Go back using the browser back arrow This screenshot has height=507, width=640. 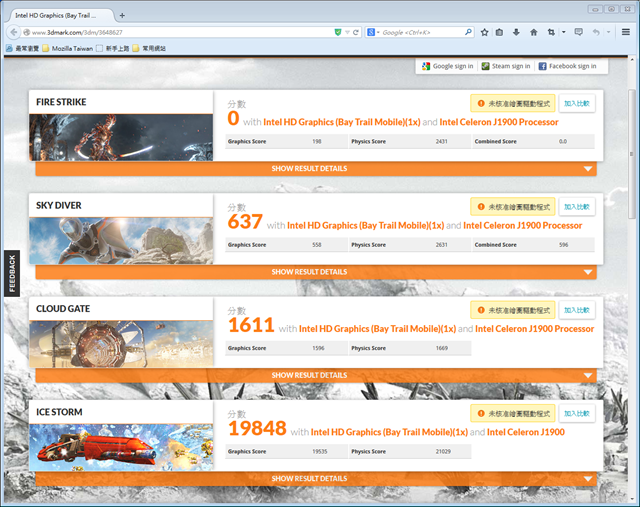(x=14, y=32)
